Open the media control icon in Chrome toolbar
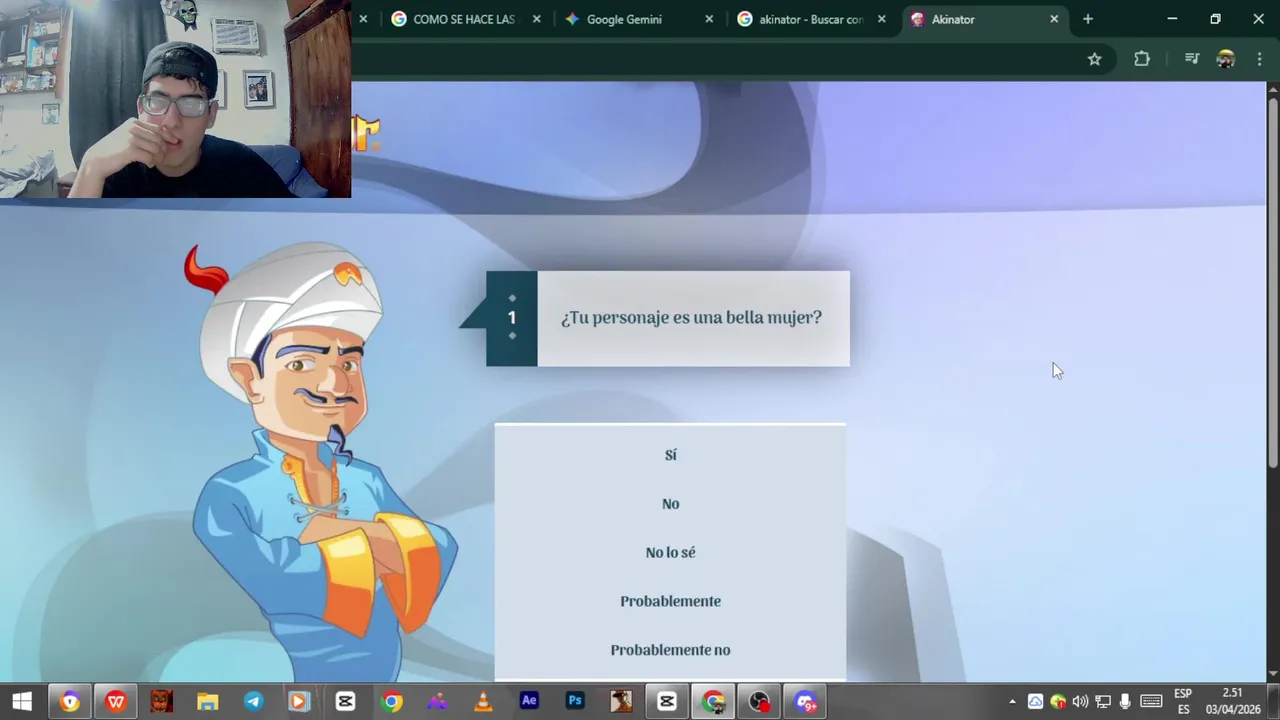 (1191, 59)
